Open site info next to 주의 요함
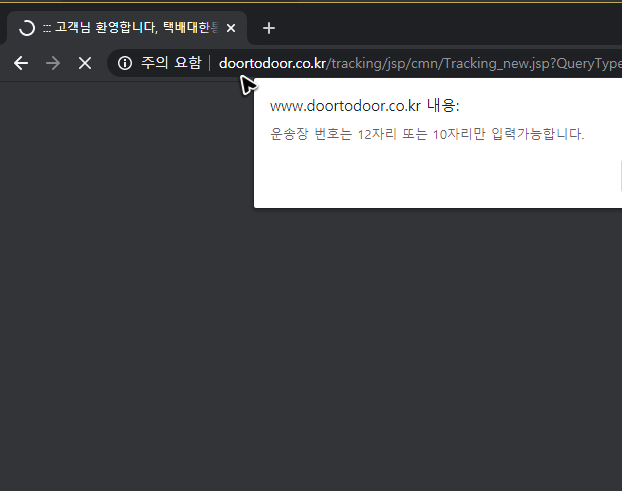This screenshot has width=622, height=491. [125, 63]
